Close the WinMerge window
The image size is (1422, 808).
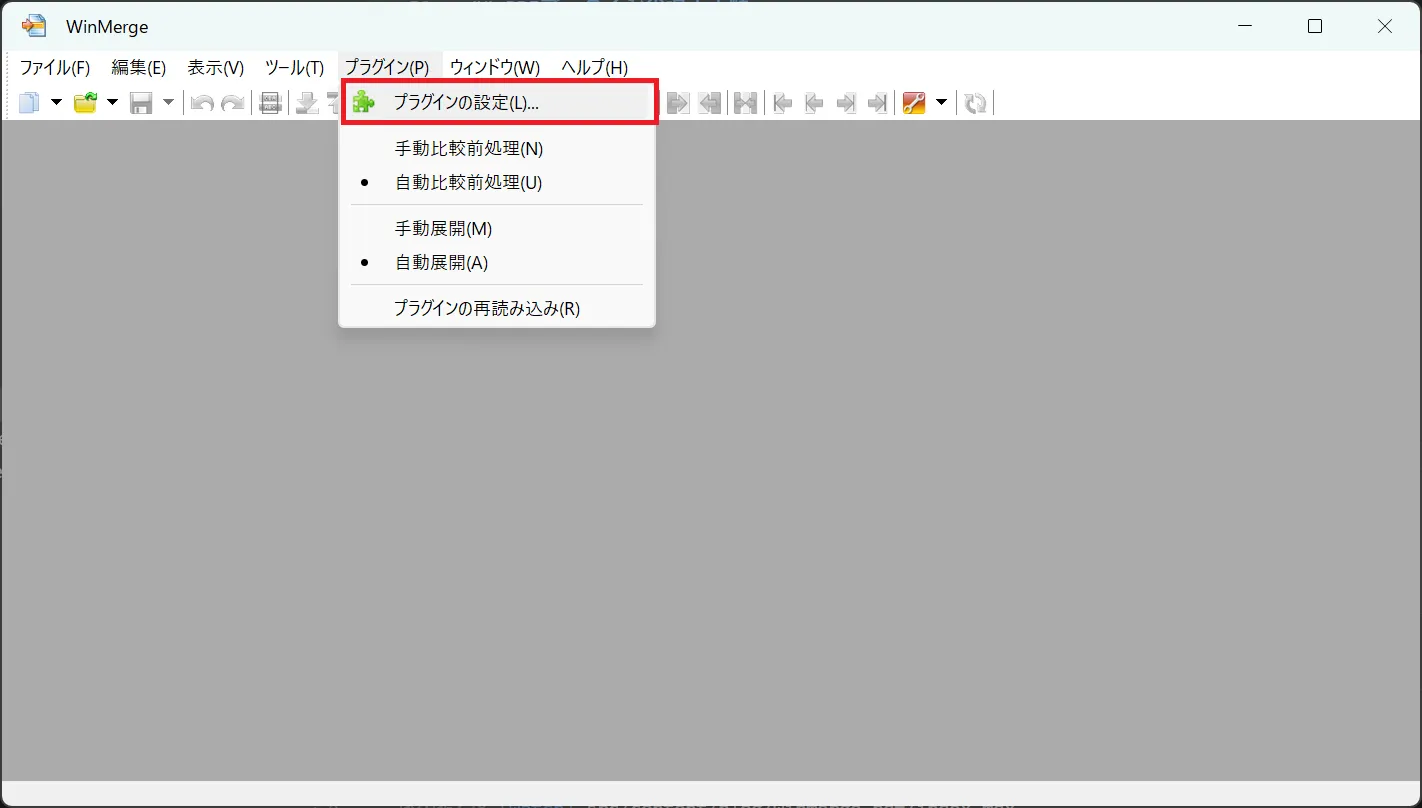pos(1385,26)
